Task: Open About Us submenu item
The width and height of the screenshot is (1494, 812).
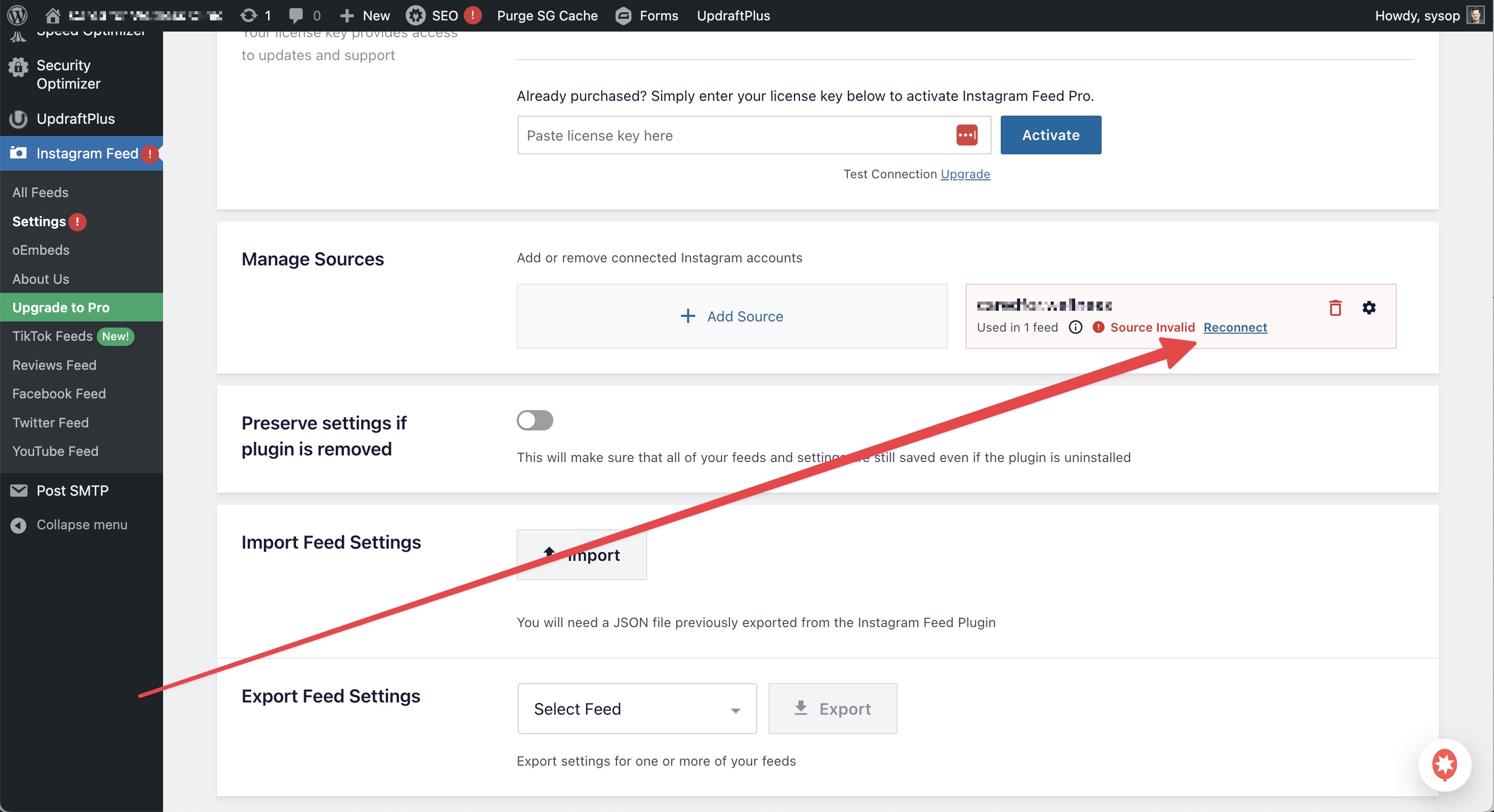Action: (41, 279)
